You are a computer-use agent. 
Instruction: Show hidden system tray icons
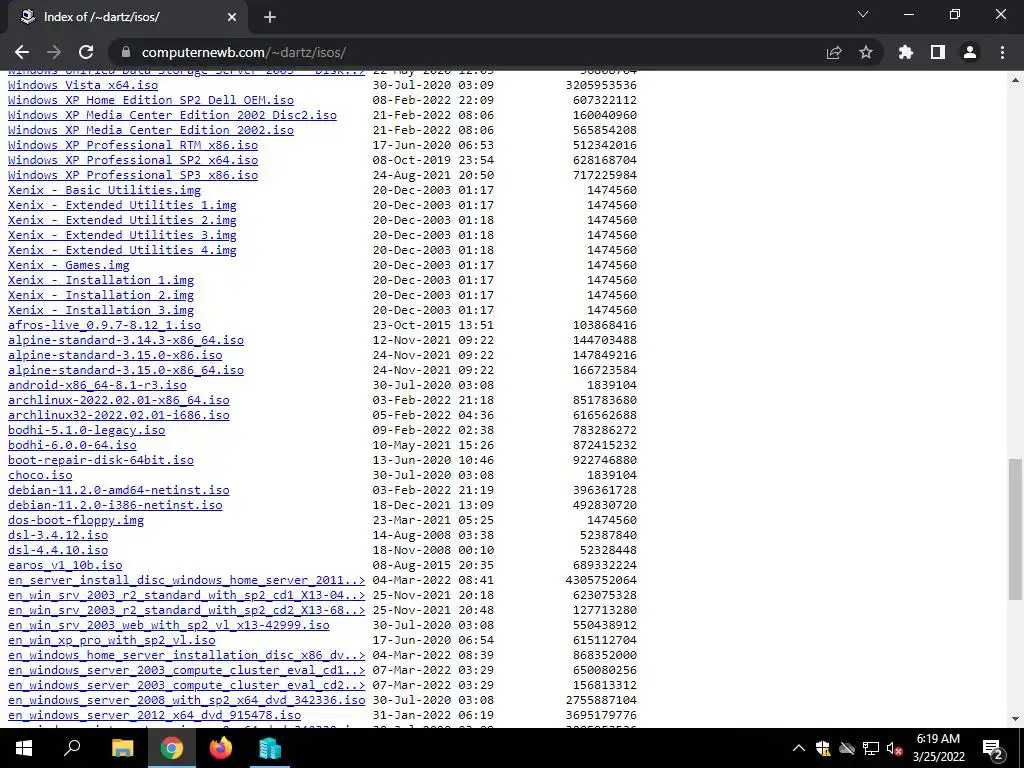point(799,748)
